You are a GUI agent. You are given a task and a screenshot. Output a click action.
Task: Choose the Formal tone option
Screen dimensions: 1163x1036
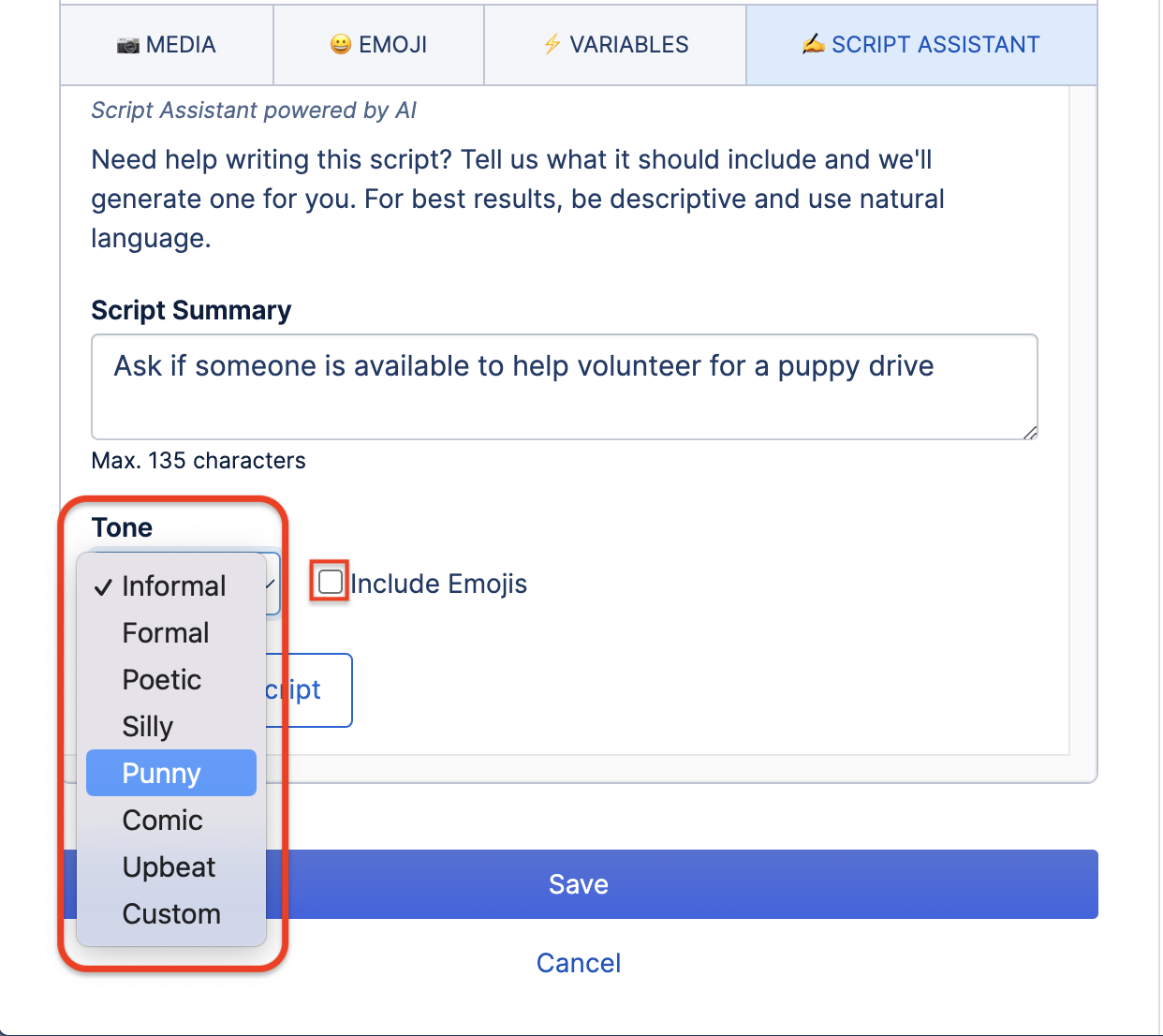[x=166, y=632]
